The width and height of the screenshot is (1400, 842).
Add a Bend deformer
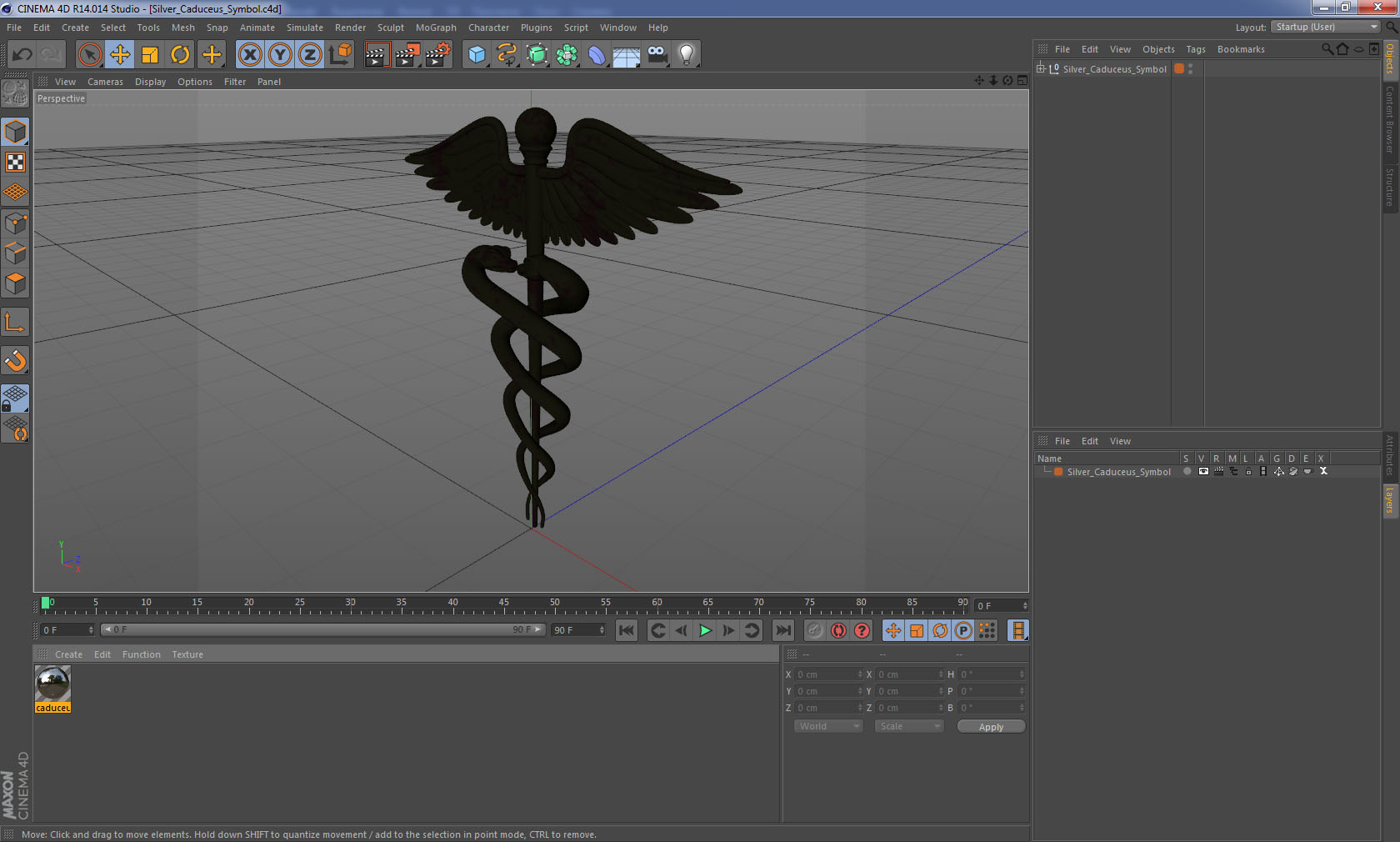(597, 55)
